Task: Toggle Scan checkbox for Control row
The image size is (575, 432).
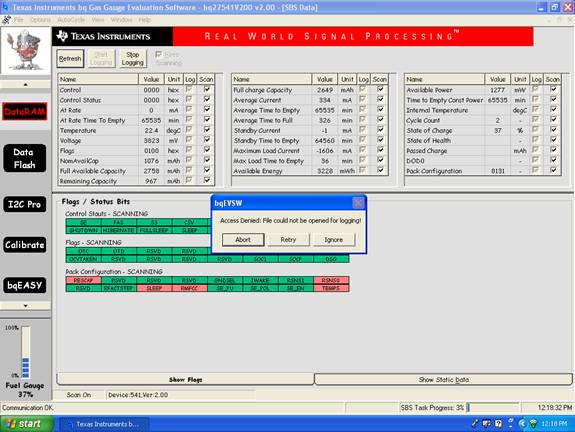Action: (x=207, y=89)
